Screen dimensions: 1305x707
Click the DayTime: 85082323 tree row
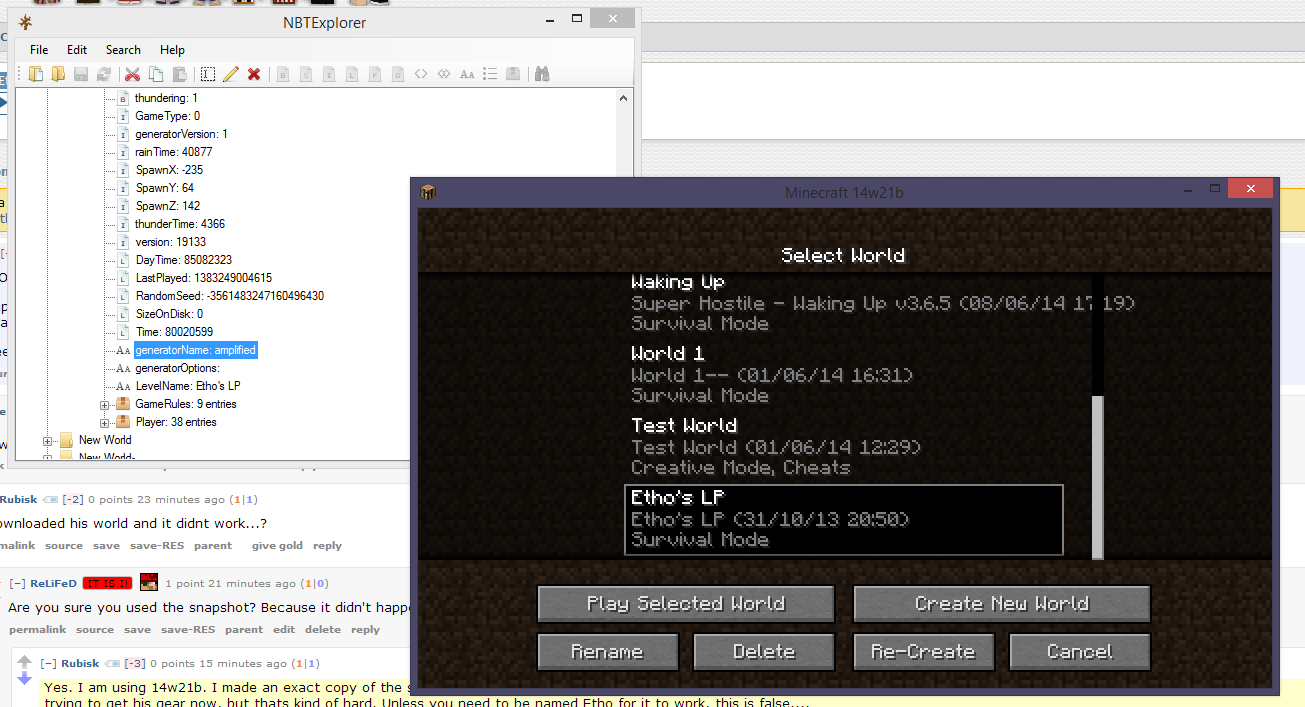tap(183, 260)
